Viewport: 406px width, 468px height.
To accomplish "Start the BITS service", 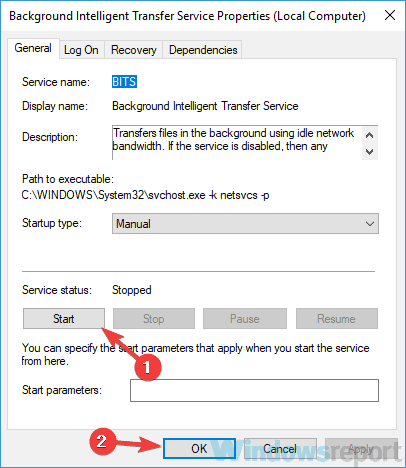I will coord(64,319).
